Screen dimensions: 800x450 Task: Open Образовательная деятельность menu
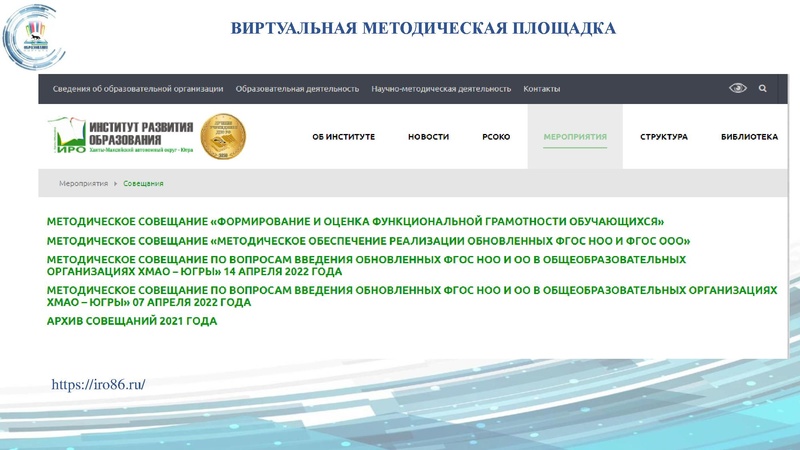[297, 89]
